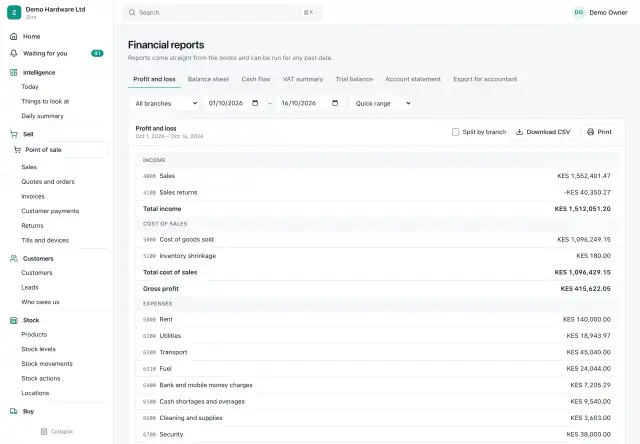Open Locations in the sidebar

35,393
